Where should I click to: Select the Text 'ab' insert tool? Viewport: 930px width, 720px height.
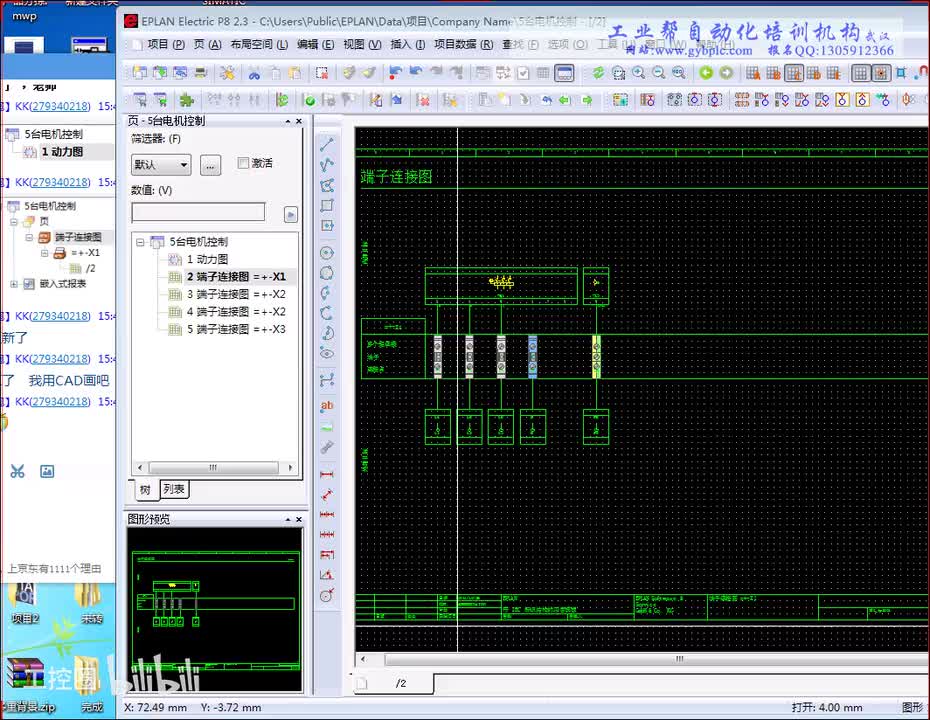[x=327, y=406]
